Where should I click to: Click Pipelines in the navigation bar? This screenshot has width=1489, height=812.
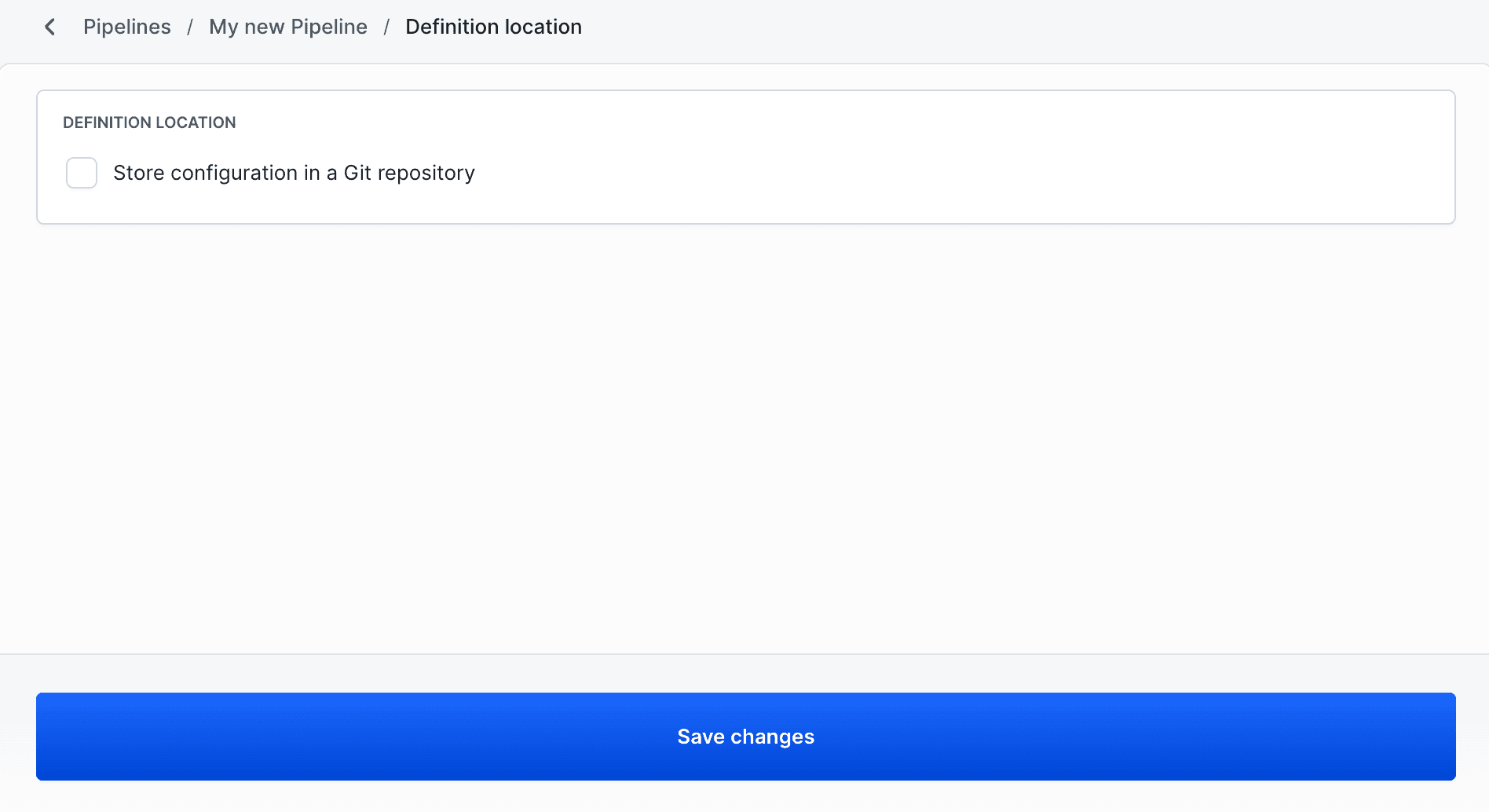pyautogui.click(x=126, y=26)
